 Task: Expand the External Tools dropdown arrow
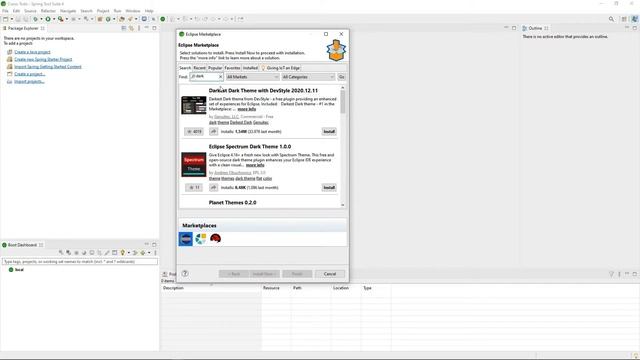click(x=67, y=19)
